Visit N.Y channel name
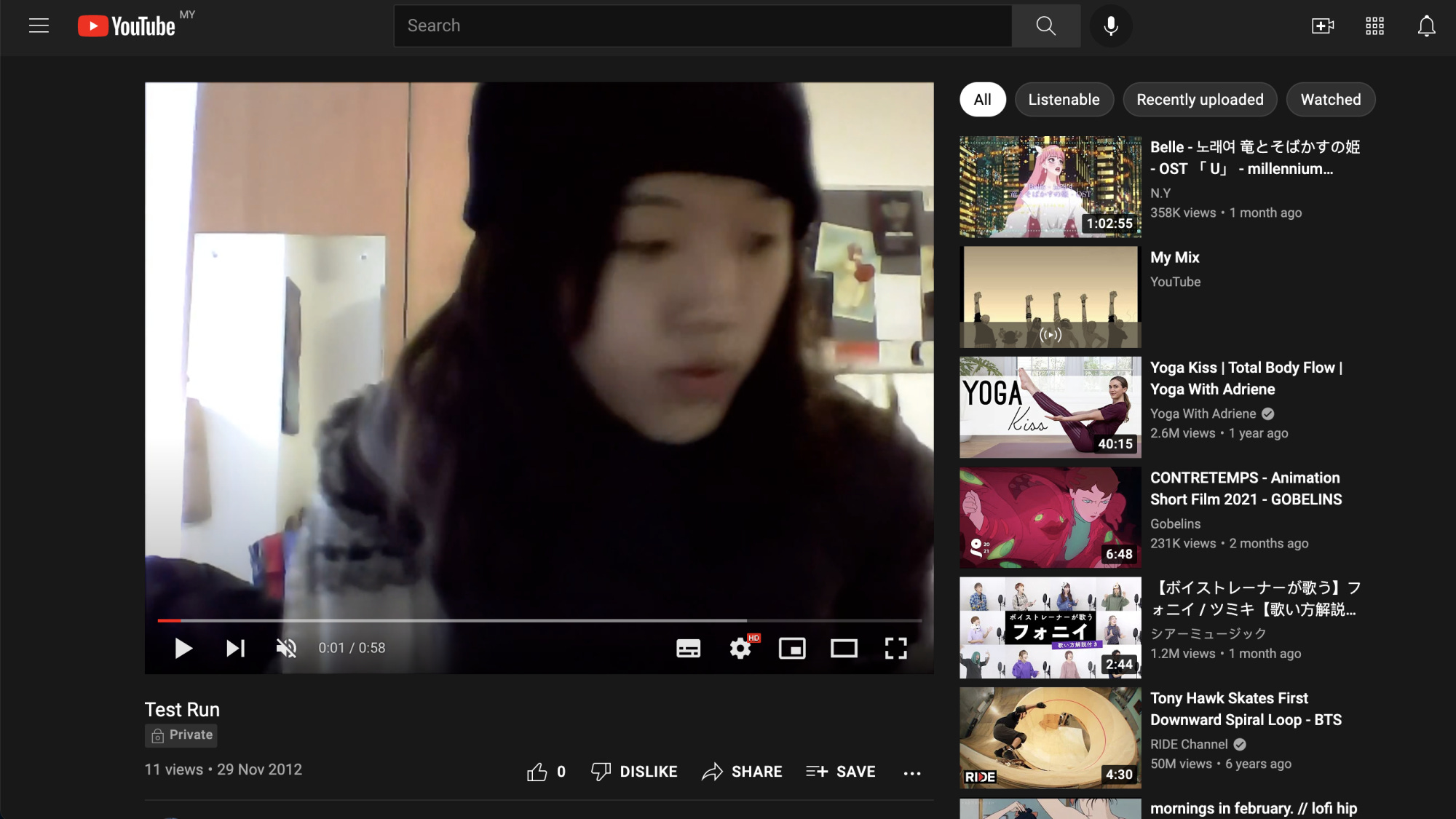Image resolution: width=1456 pixels, height=819 pixels. coord(1160,193)
